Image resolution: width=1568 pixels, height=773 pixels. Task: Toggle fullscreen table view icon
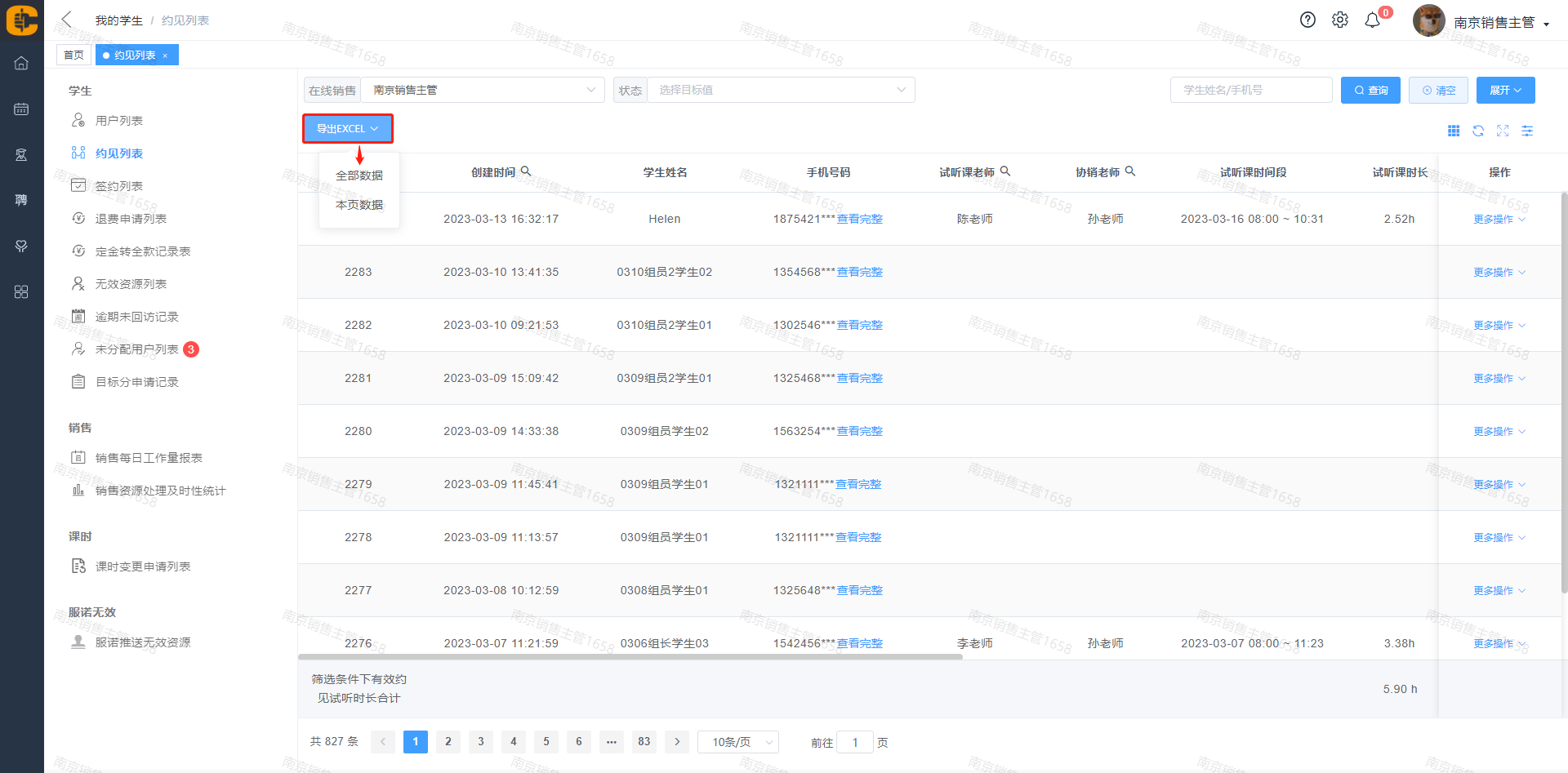(1503, 131)
